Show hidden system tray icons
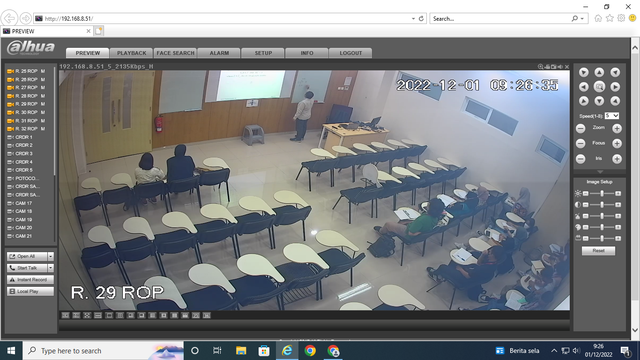The height and width of the screenshot is (360, 640). 554,351
